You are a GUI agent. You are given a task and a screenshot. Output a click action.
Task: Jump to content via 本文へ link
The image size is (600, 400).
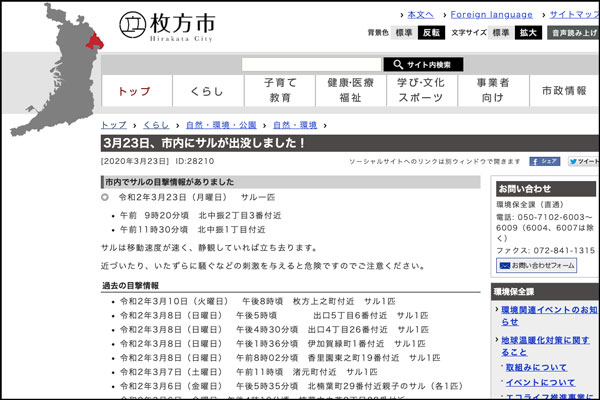coord(419,15)
